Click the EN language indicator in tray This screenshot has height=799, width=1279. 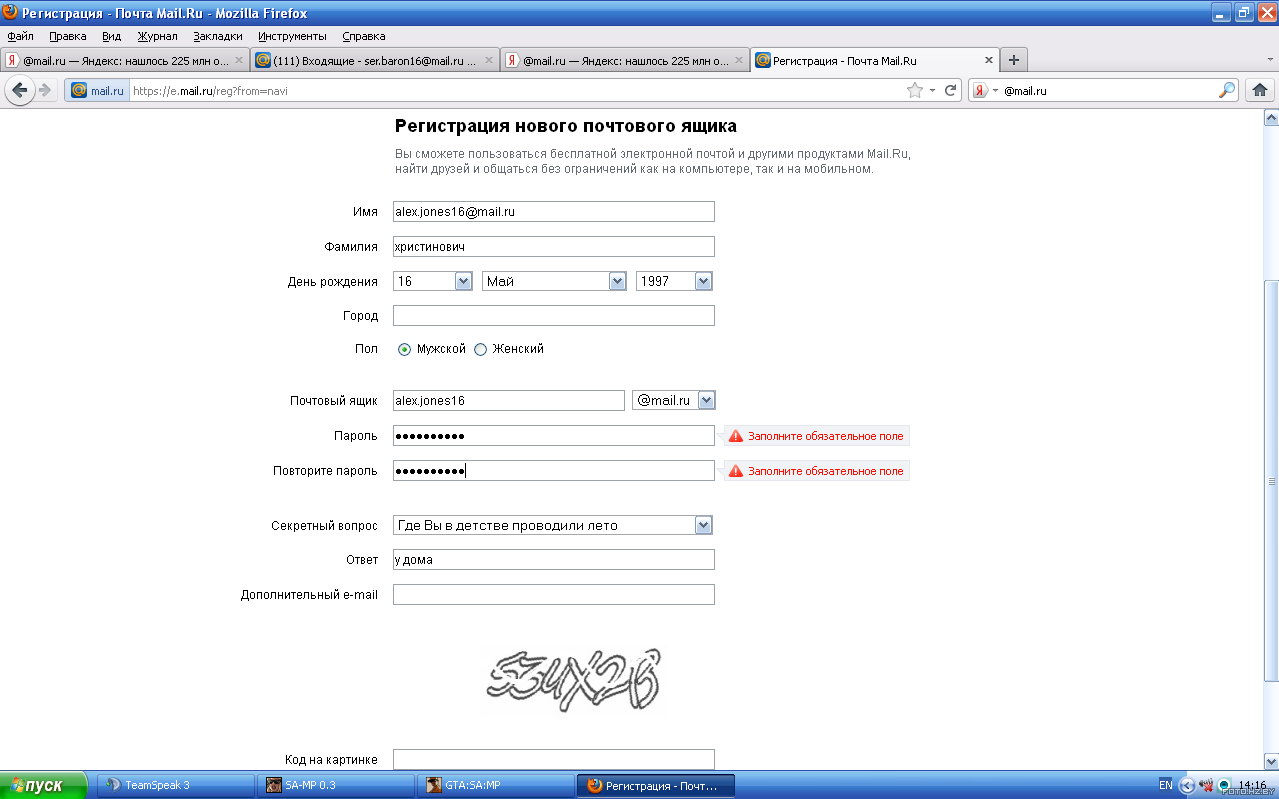1166,785
